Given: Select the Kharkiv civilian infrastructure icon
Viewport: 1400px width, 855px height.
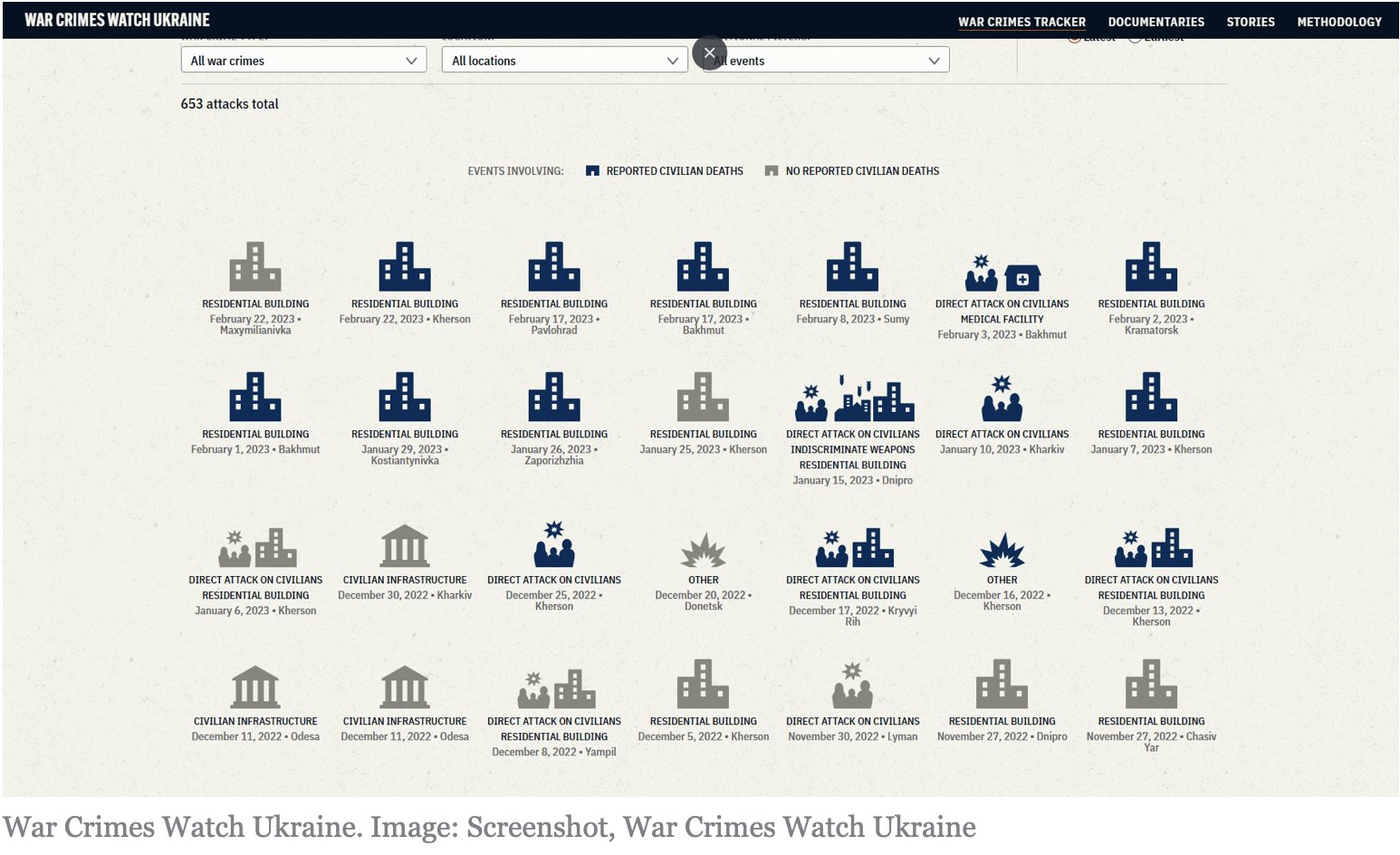Looking at the screenshot, I should (x=405, y=546).
